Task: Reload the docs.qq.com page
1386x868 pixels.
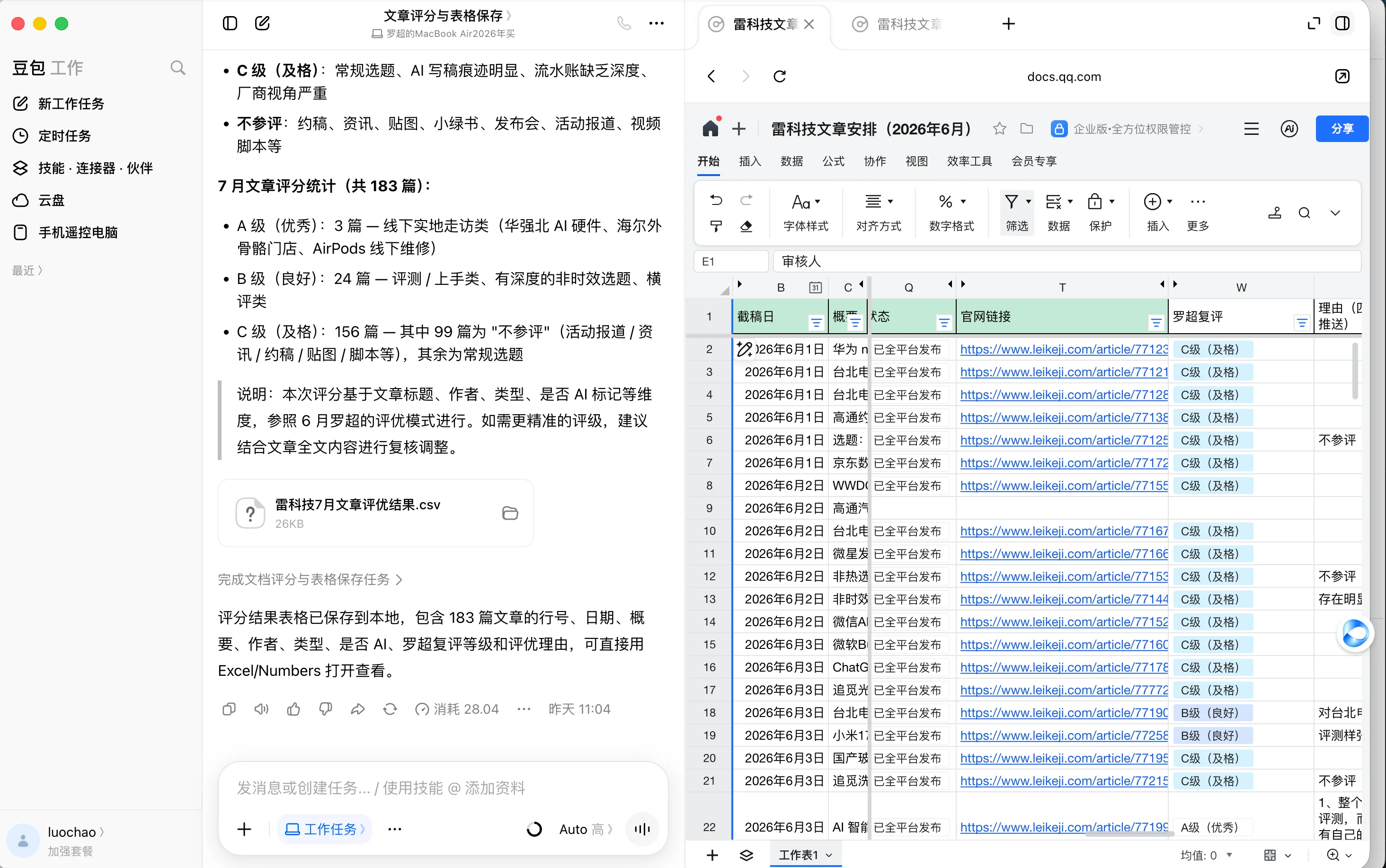Action: (x=779, y=76)
